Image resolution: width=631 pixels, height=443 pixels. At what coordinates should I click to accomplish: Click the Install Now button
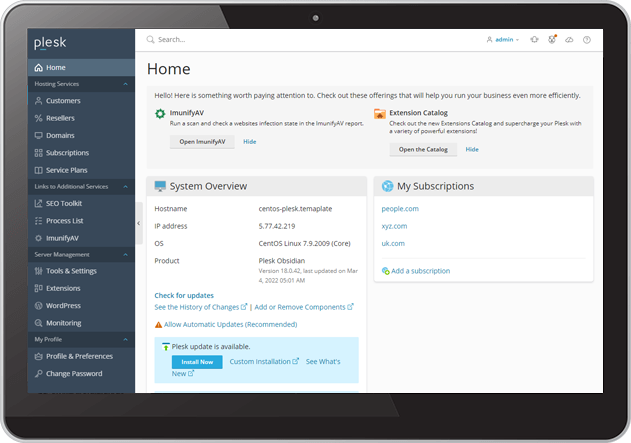(196, 362)
